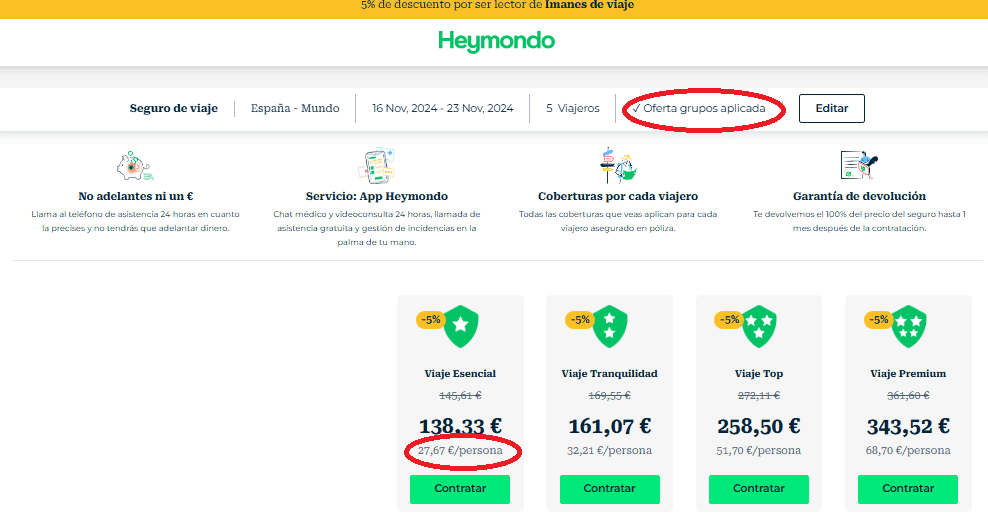The height and width of the screenshot is (517, 988).
Task: Click the one-star Viaje Esencial shield
Action: click(461, 326)
